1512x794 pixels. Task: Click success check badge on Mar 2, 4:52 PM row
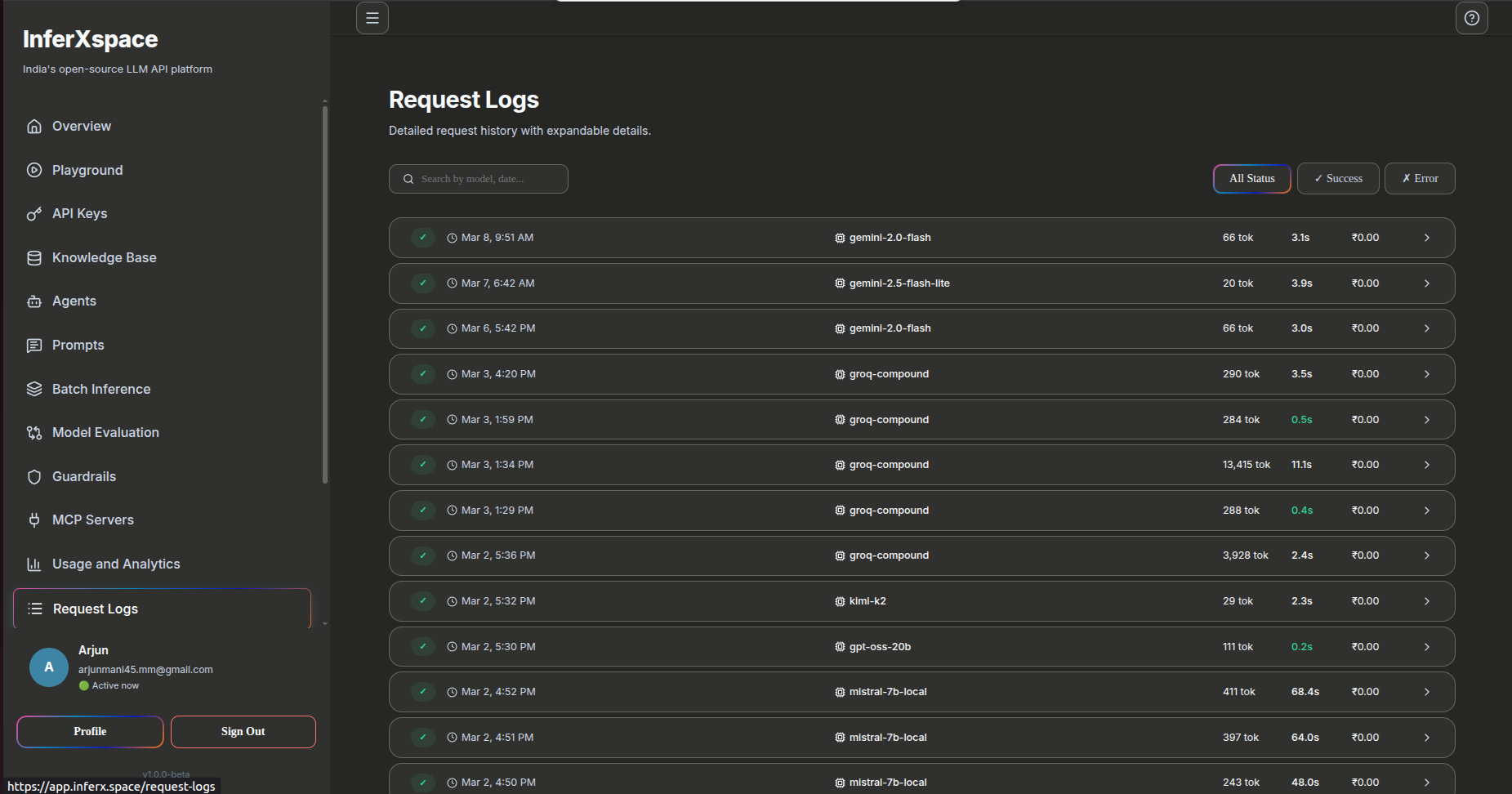pyautogui.click(x=422, y=692)
